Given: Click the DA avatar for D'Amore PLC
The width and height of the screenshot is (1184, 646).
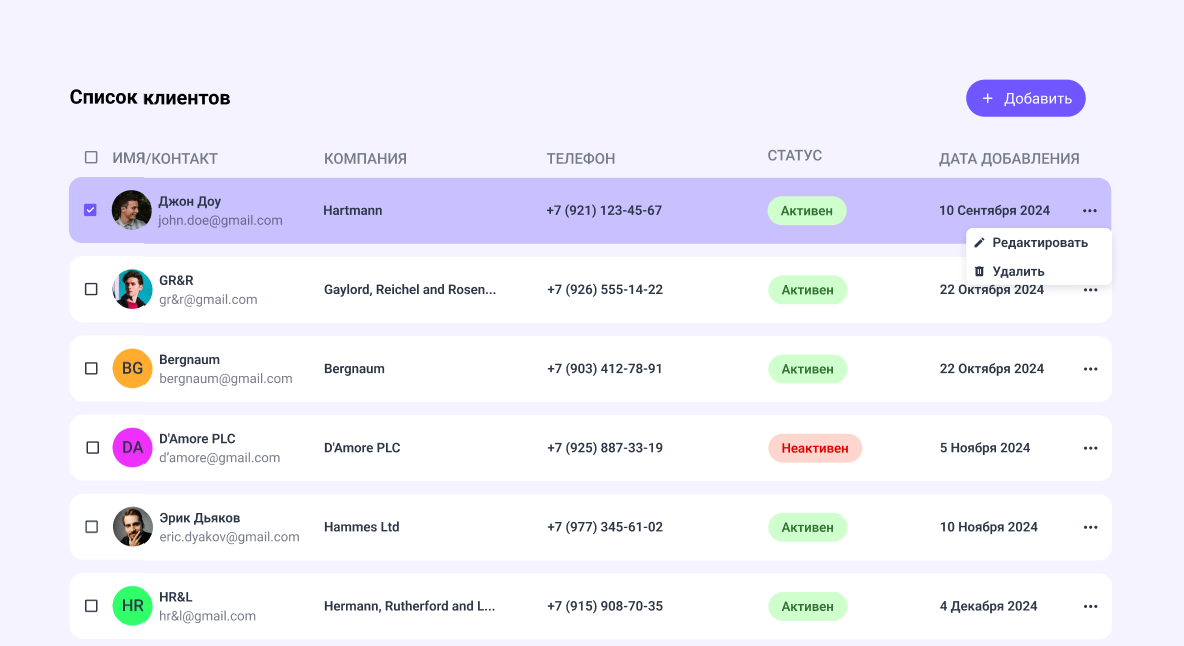Looking at the screenshot, I should coord(132,448).
